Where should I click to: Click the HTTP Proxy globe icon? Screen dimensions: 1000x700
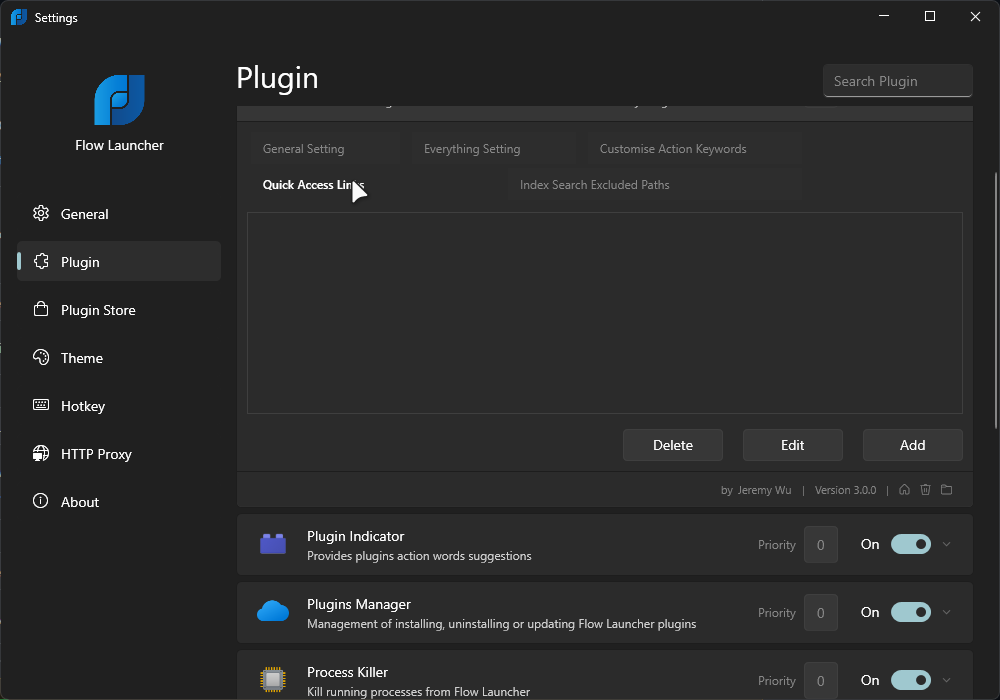[x=41, y=453]
